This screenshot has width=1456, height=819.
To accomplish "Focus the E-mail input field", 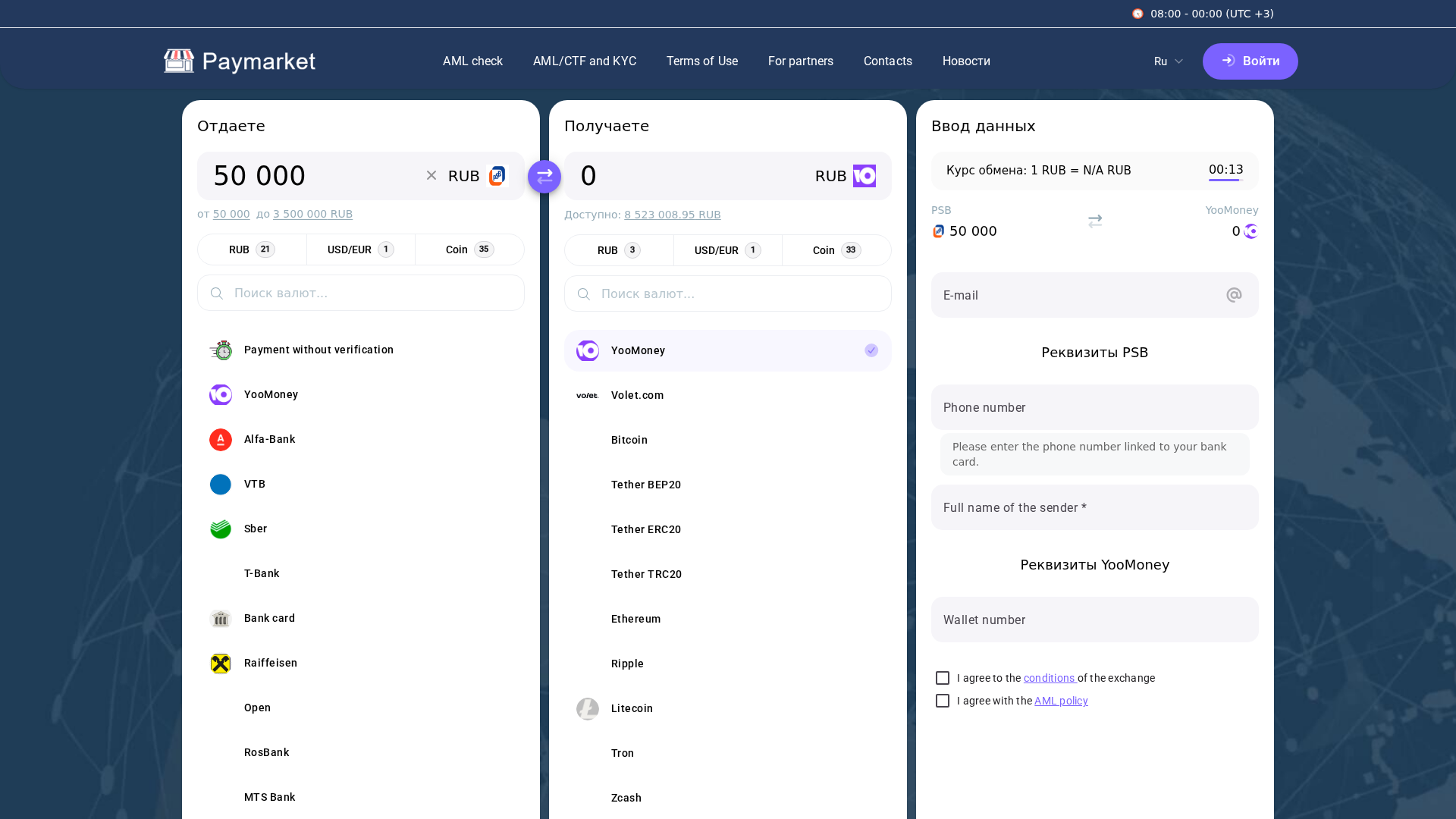I will (x=1095, y=295).
